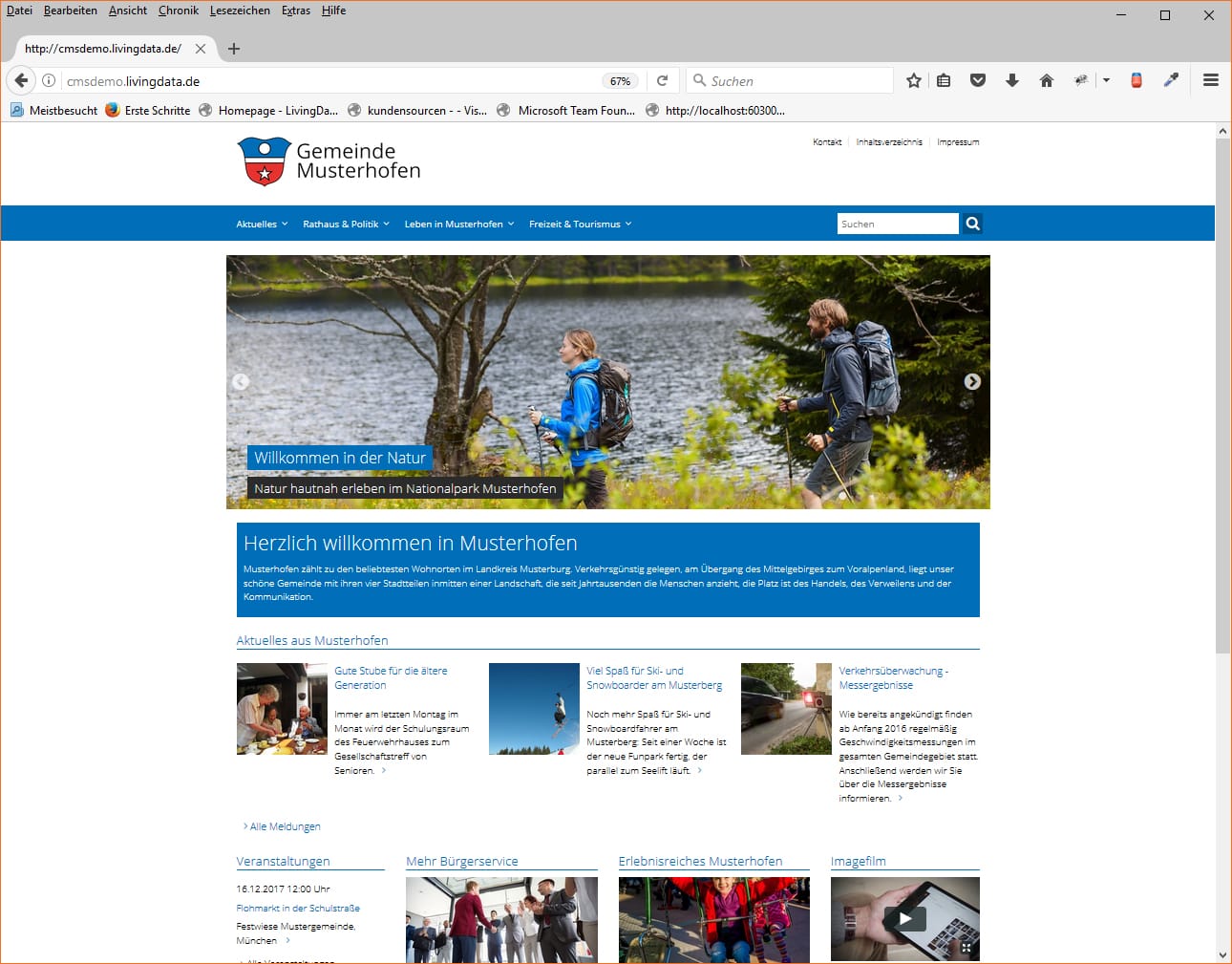
Task: Open the localhost:60300 bookmark
Action: (715, 110)
